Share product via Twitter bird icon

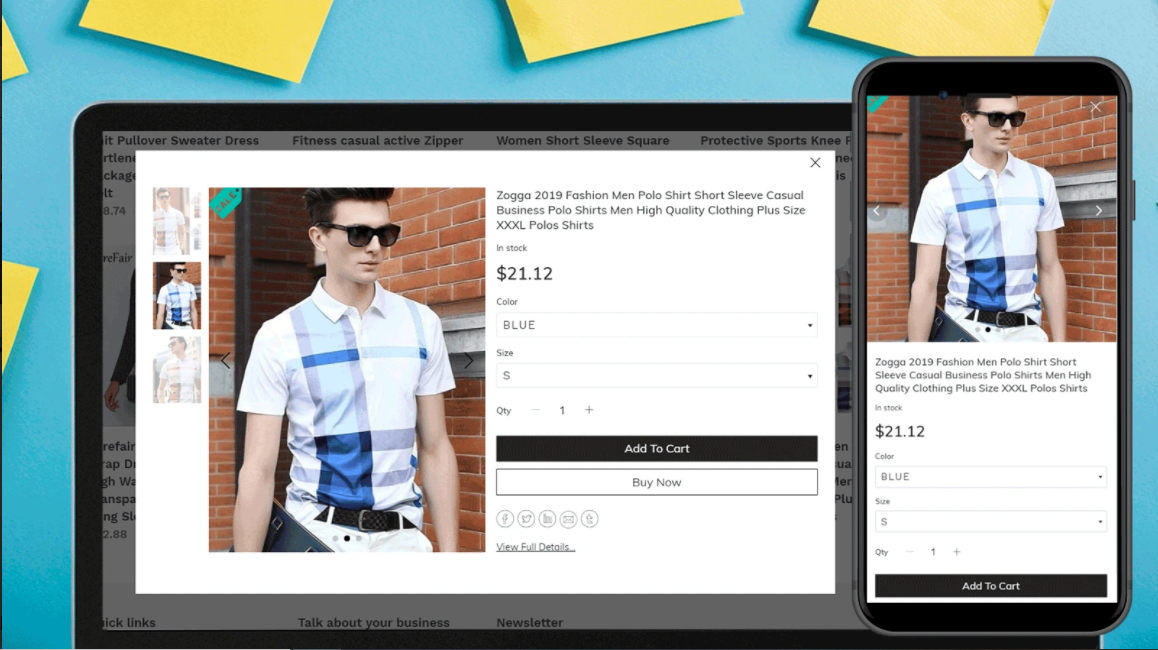(526, 519)
